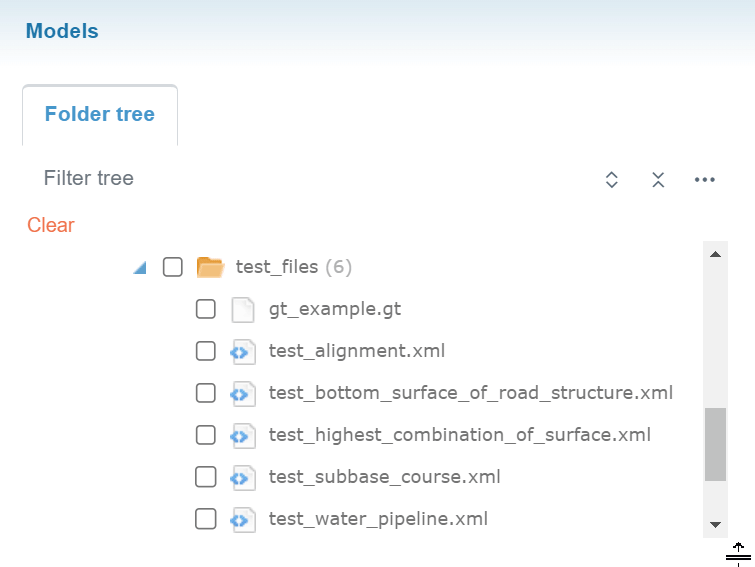
Task: Click the panel resize handle at bottom right
Action: (738, 552)
